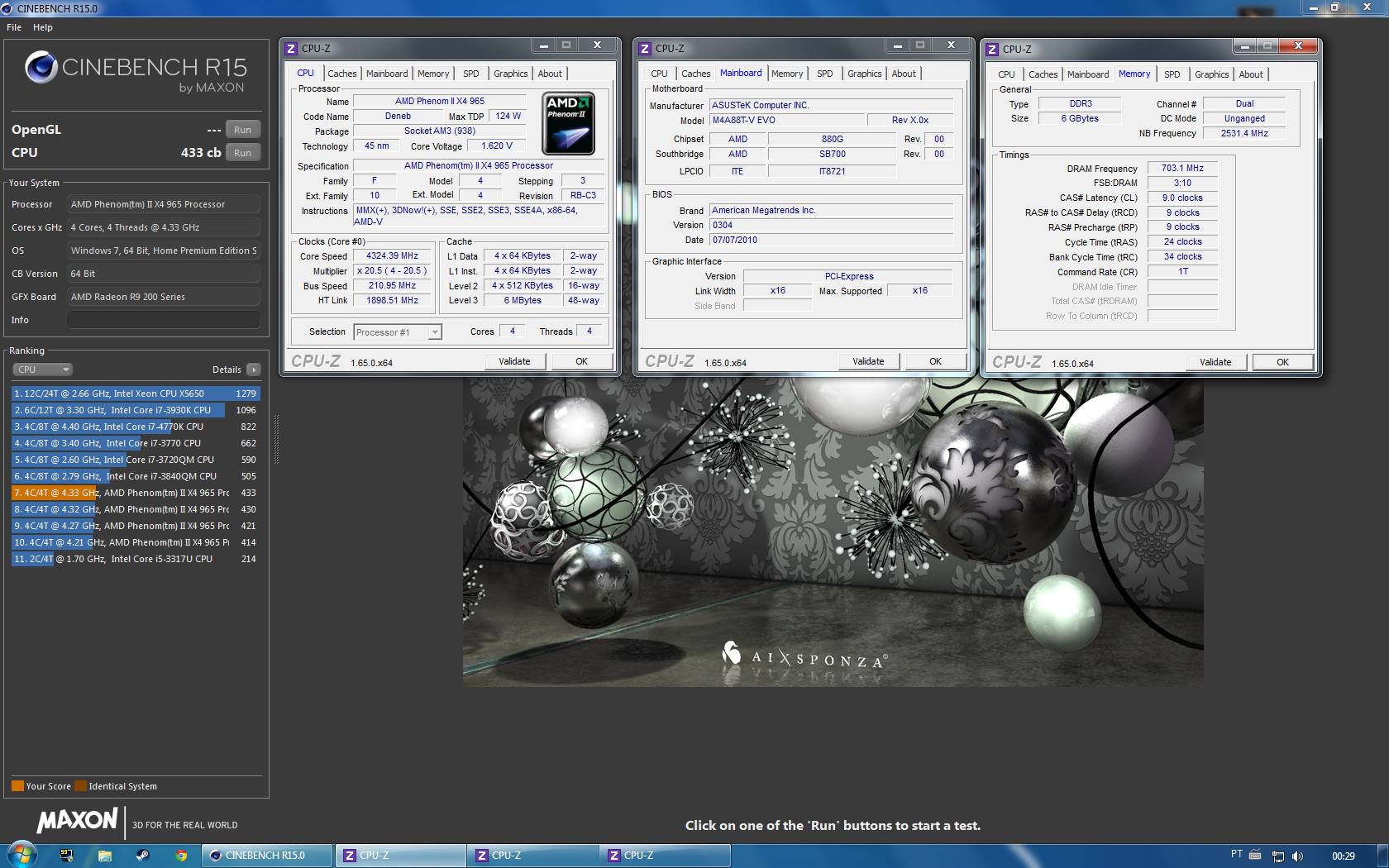Click the Z icon of first CPU-Z title bar
Image resolution: width=1389 pixels, height=868 pixels.
point(290,49)
